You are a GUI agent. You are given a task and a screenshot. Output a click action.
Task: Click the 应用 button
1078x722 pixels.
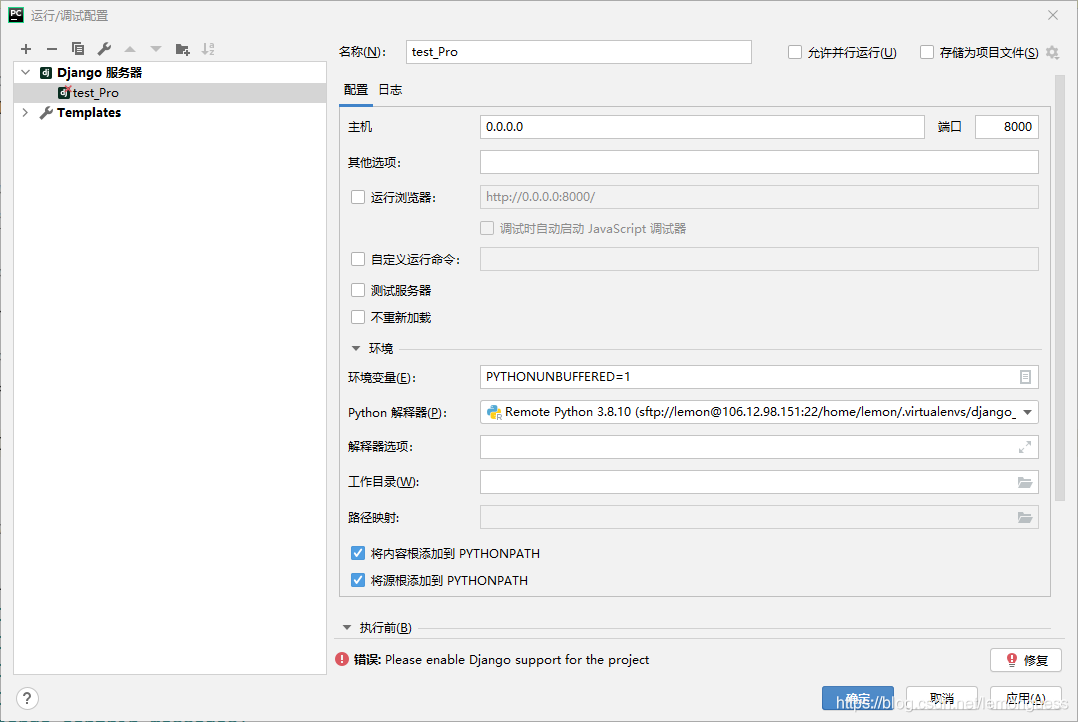[1026, 698]
